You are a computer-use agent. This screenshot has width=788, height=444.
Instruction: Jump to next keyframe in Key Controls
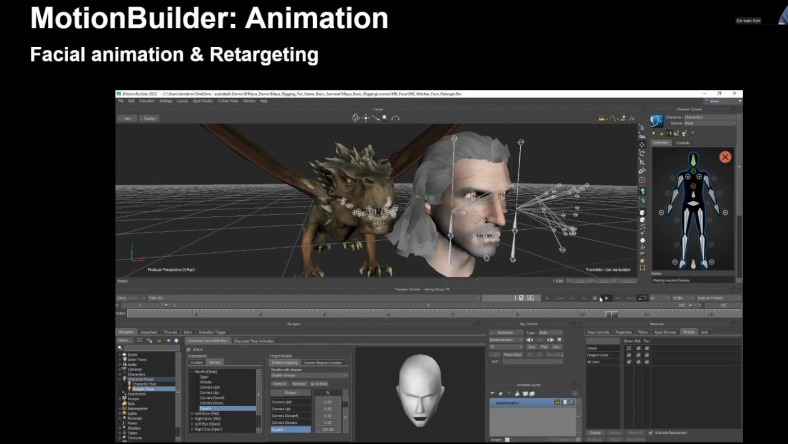(x=552, y=340)
